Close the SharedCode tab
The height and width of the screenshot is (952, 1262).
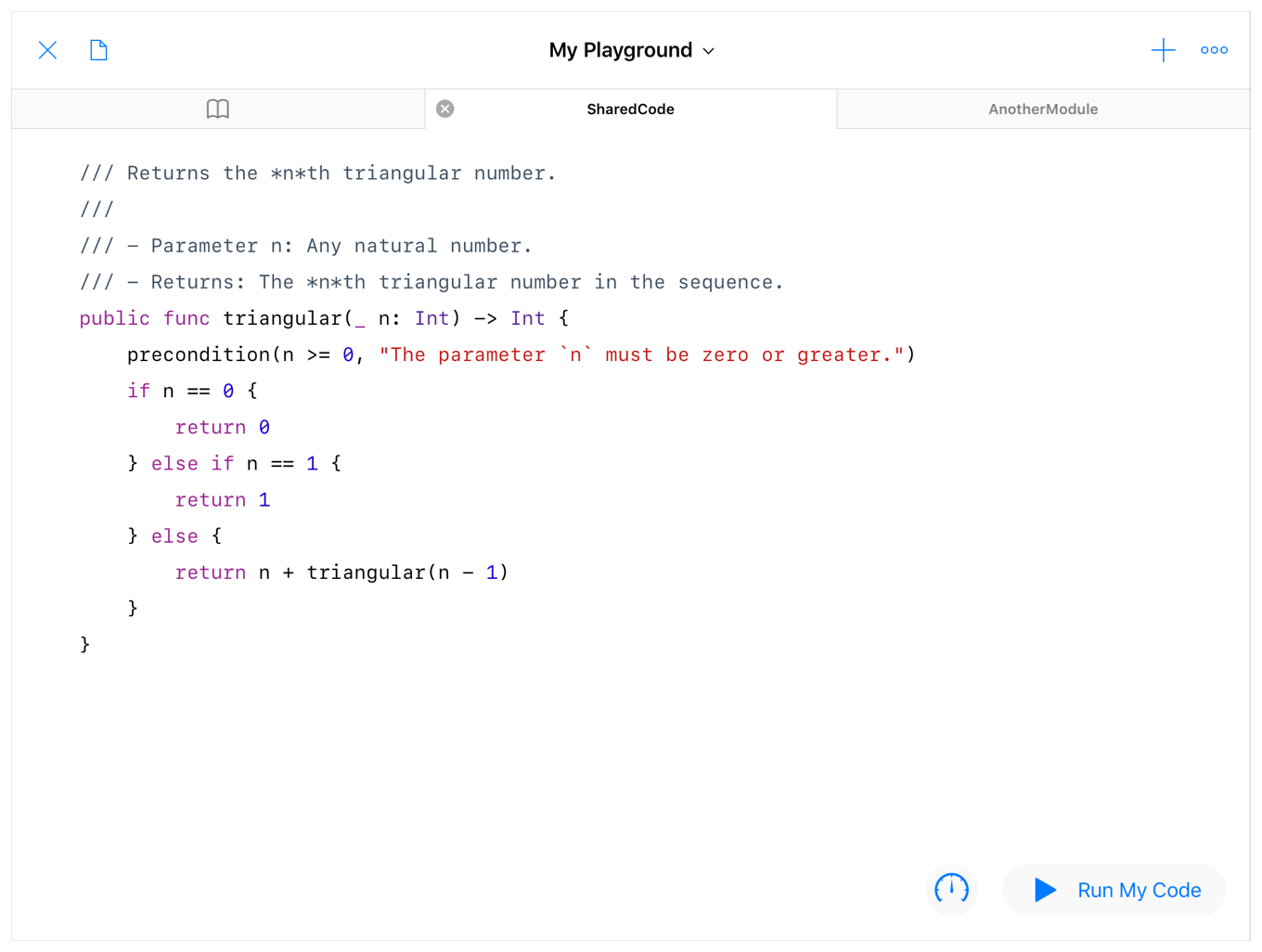click(445, 109)
